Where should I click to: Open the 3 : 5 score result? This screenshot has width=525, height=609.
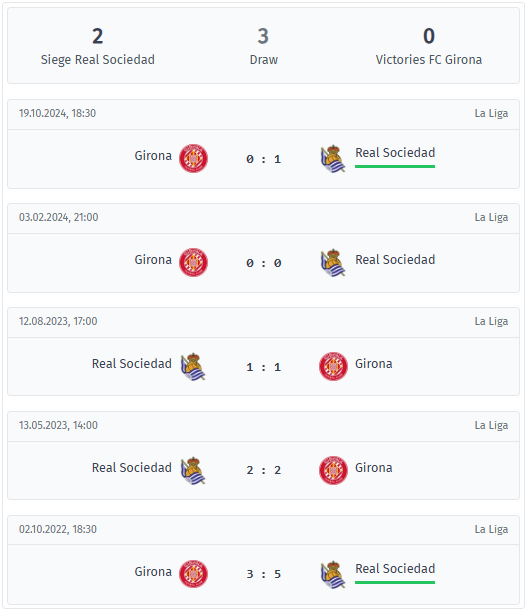click(x=263, y=574)
